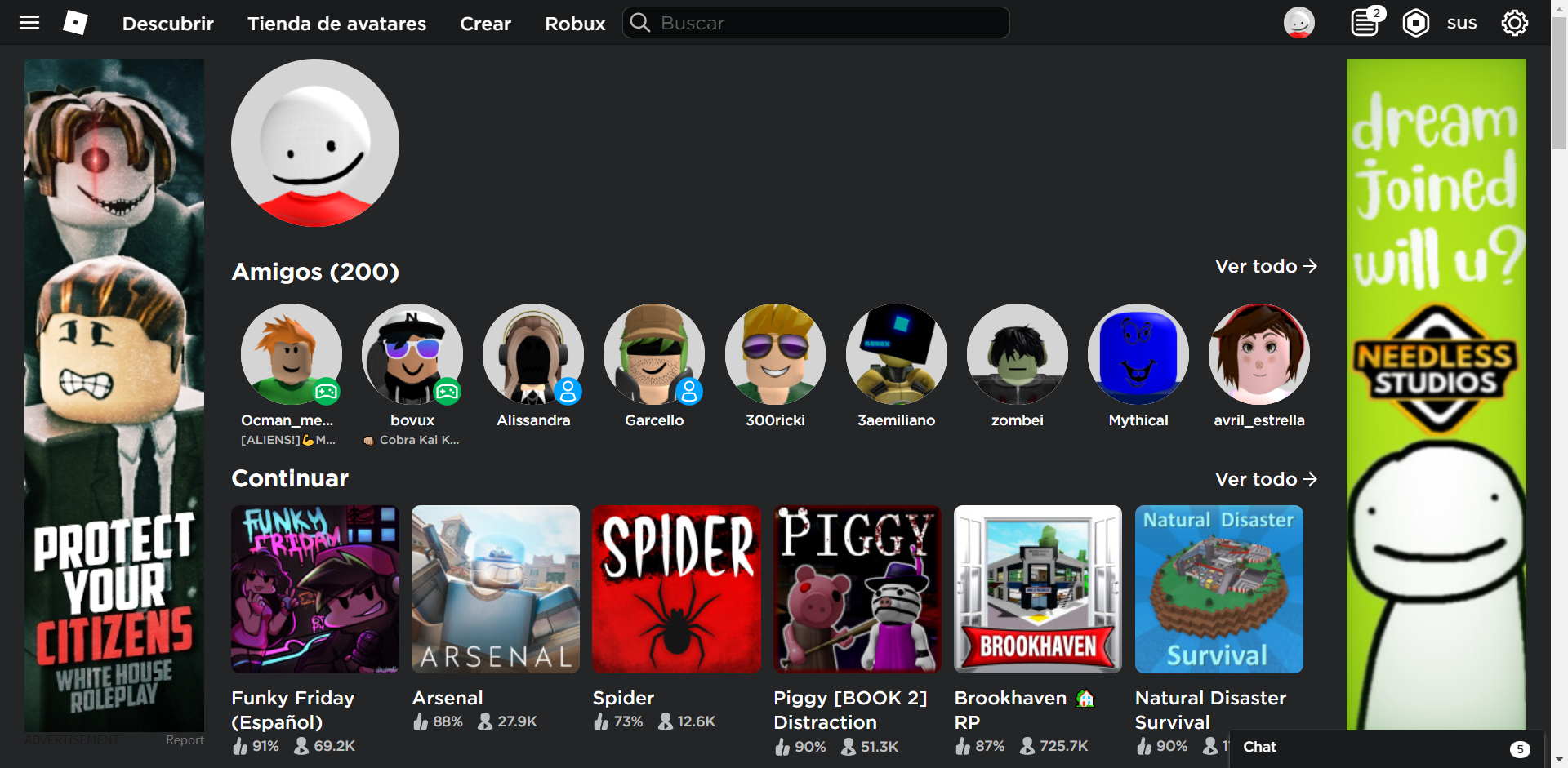
Task: Open the Descubrir menu
Action: [168, 24]
